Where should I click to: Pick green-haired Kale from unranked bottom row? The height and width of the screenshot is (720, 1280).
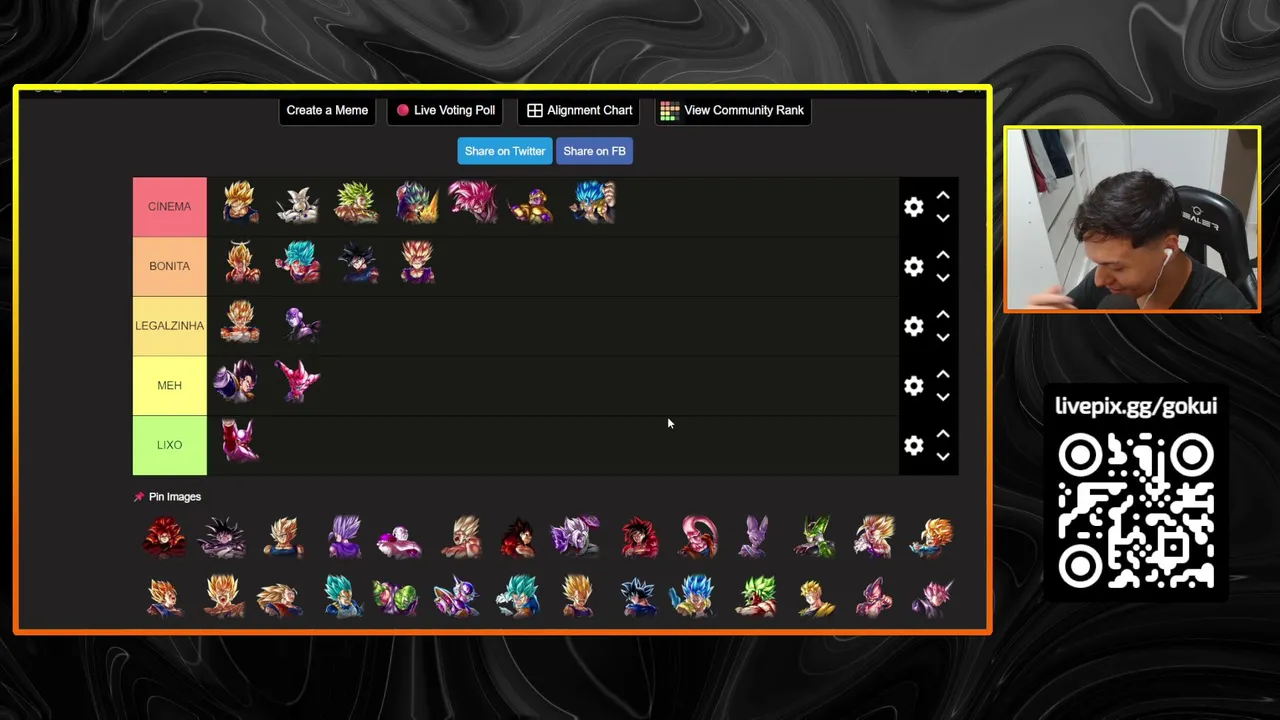[x=756, y=596]
